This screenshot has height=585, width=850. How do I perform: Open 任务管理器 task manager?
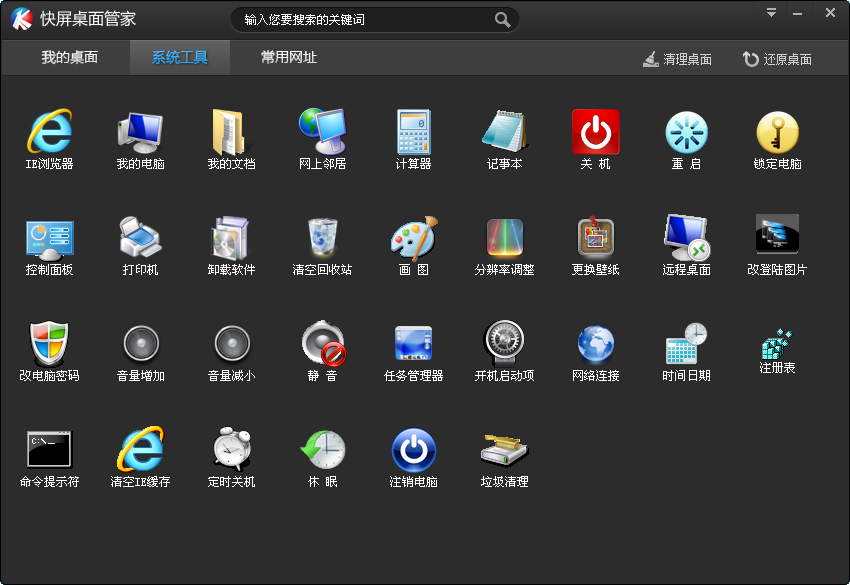[413, 344]
